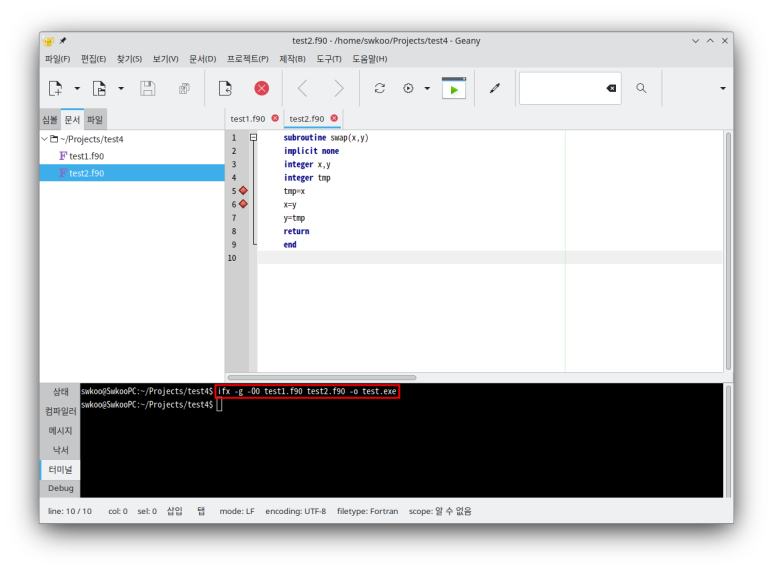
Task: Open the 파일(F) menu
Action: [58, 59]
